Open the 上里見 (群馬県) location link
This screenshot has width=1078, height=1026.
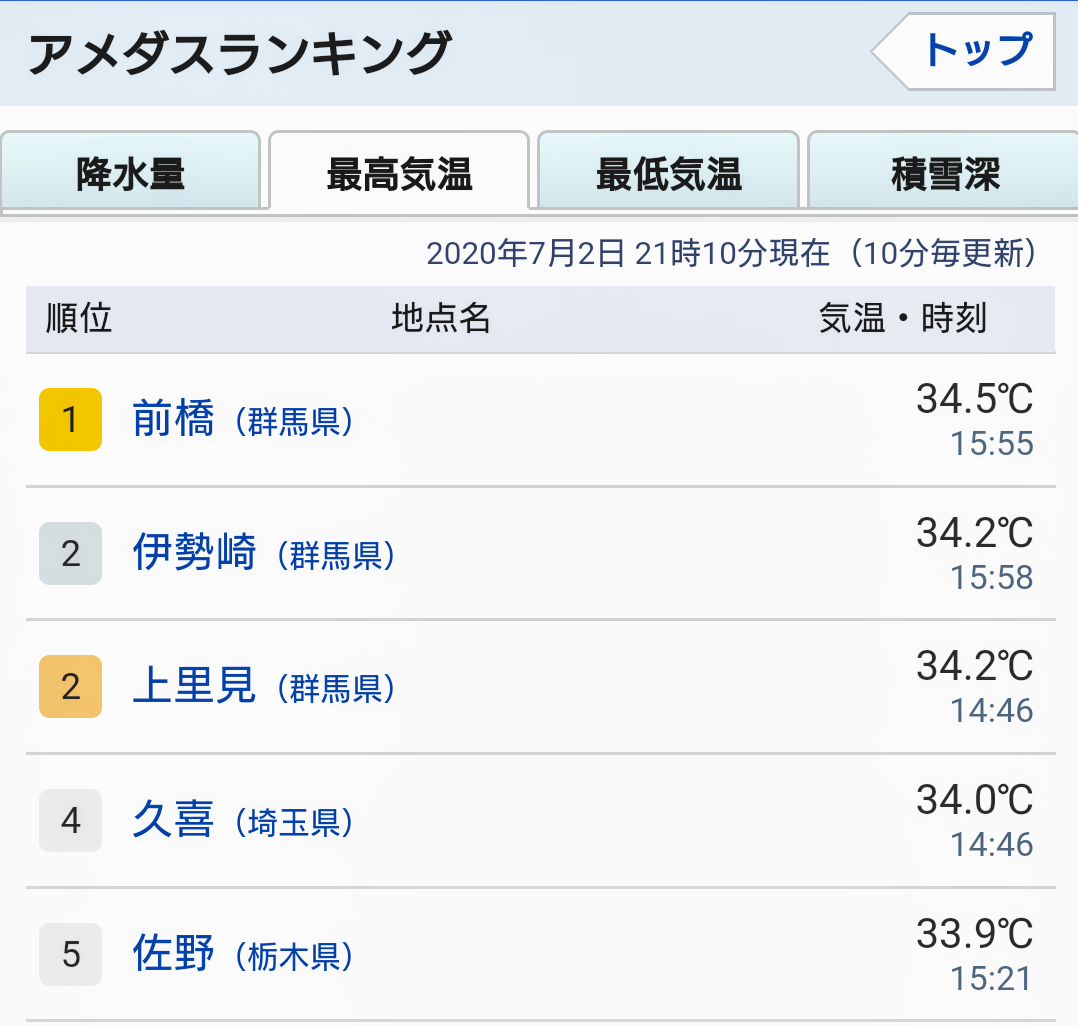coord(264,686)
